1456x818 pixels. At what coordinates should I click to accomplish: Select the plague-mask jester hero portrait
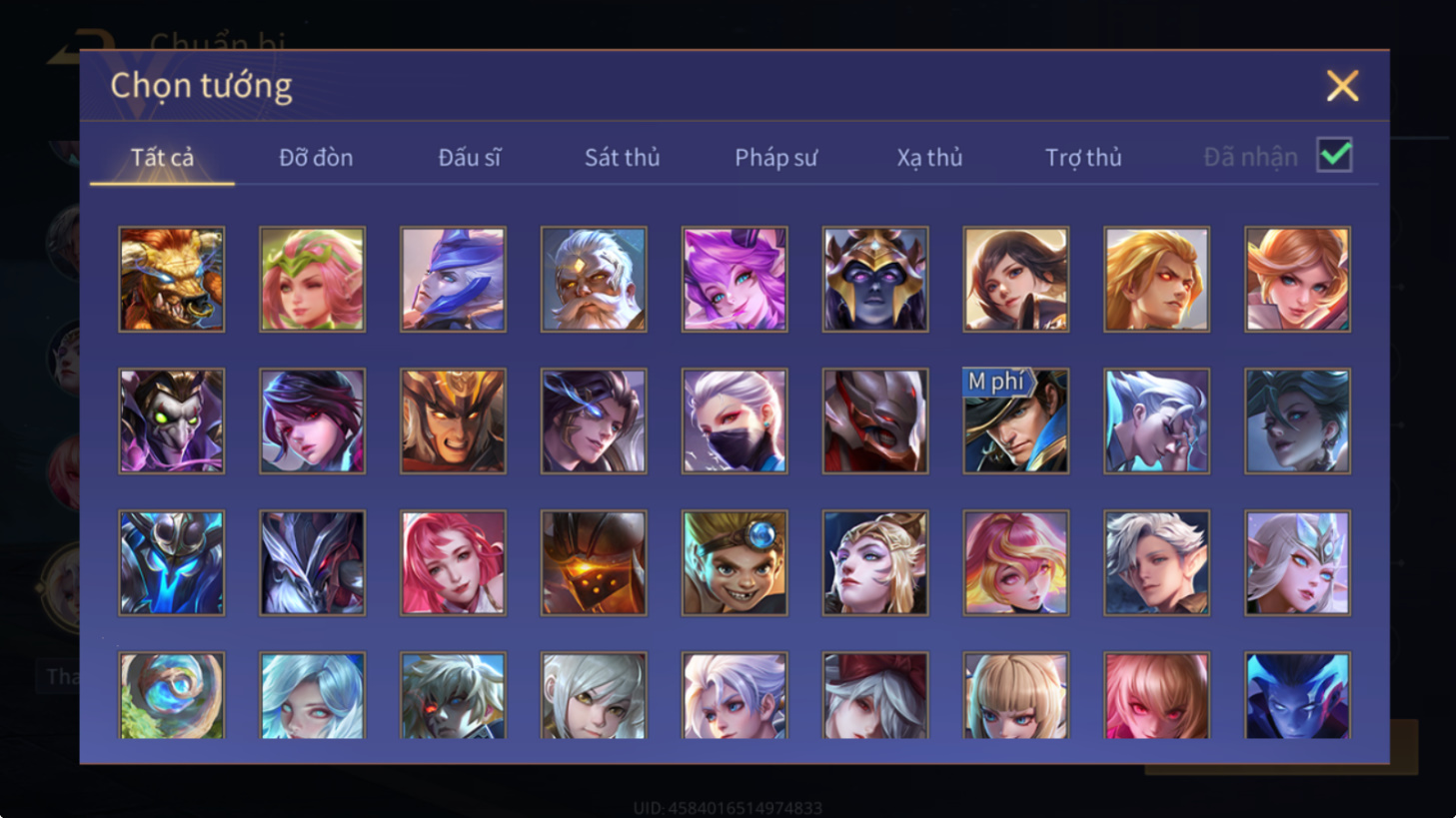172,420
